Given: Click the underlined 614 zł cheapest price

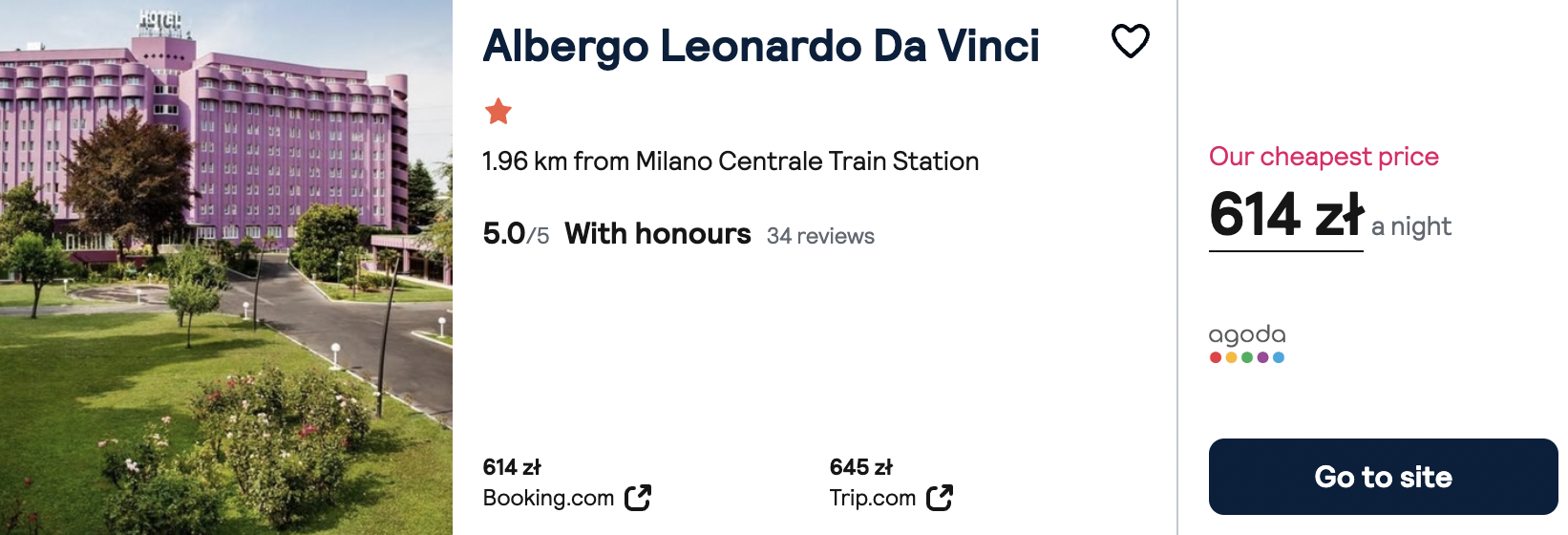Looking at the screenshot, I should coord(1285,214).
